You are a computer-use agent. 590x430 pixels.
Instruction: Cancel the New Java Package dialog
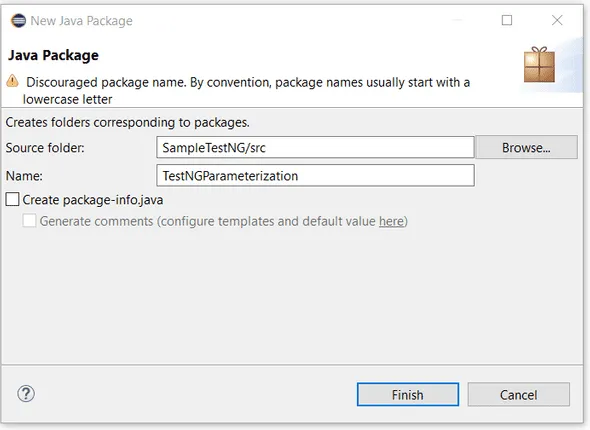pyautogui.click(x=519, y=395)
